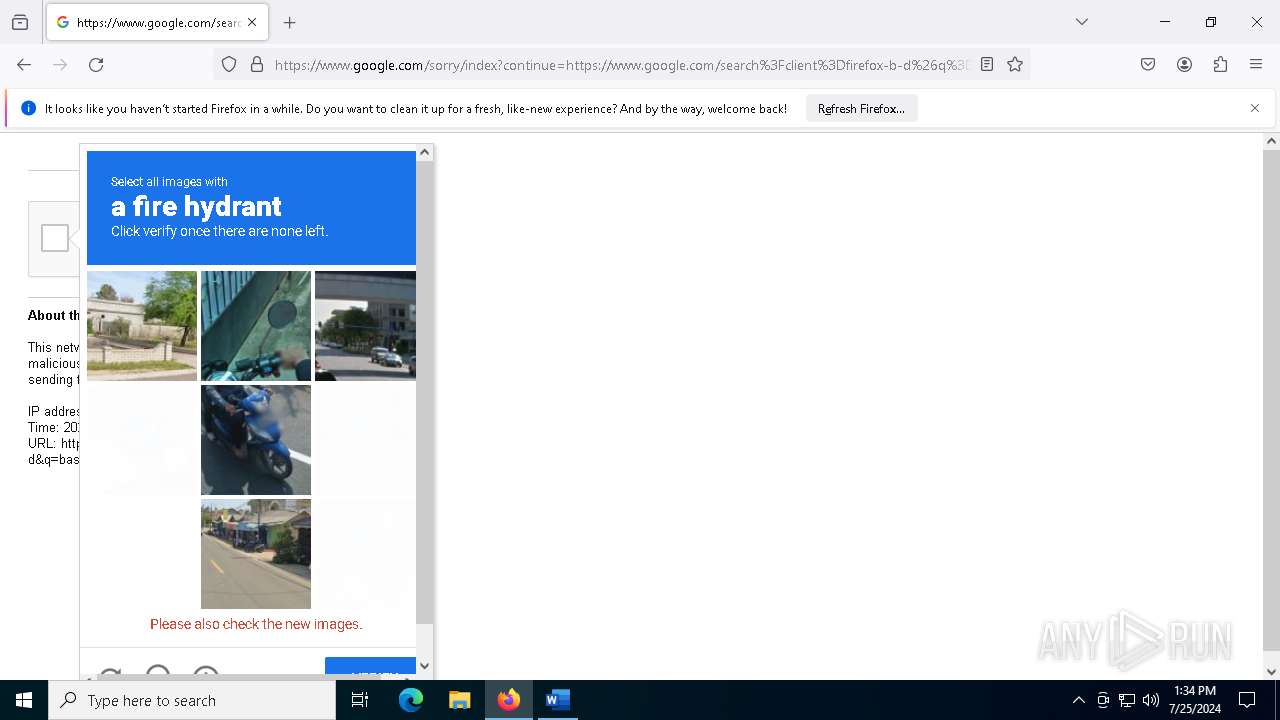Open the Windows Start menu
This screenshot has width=1280, height=720.
(x=24, y=700)
